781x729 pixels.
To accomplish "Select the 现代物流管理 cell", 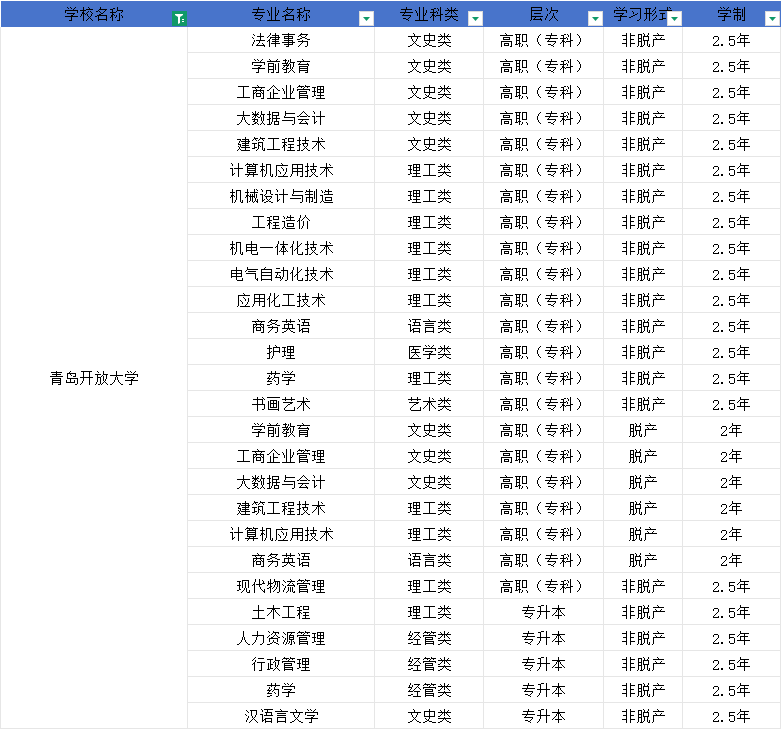I will (x=281, y=586).
